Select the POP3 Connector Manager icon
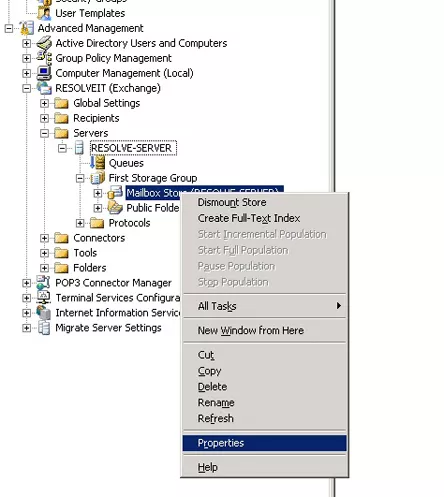The image size is (444, 497). 44,283
